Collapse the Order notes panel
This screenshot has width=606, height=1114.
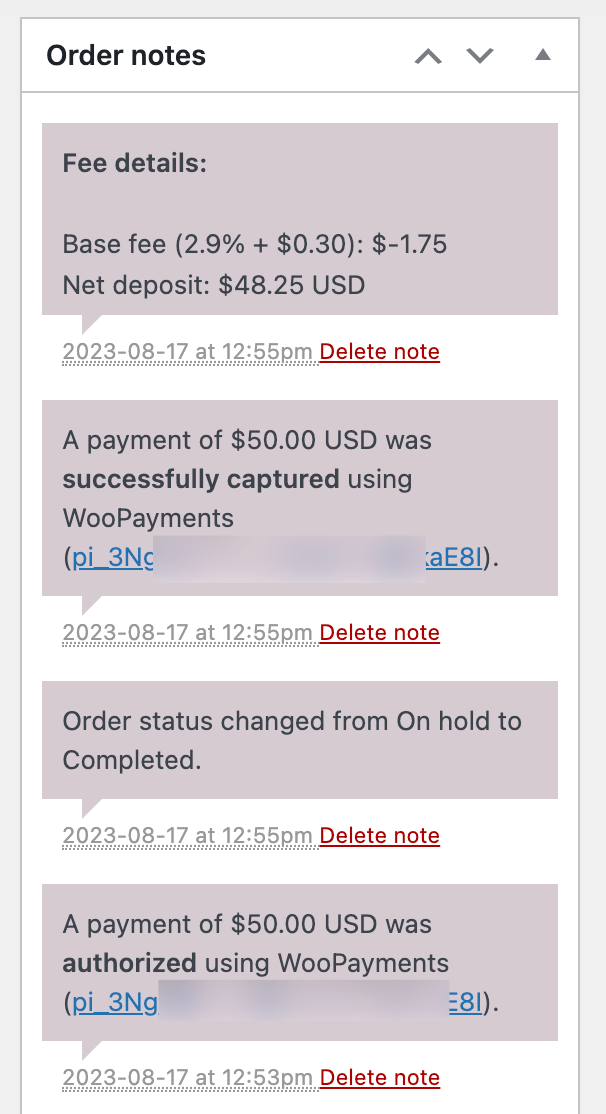[541, 56]
